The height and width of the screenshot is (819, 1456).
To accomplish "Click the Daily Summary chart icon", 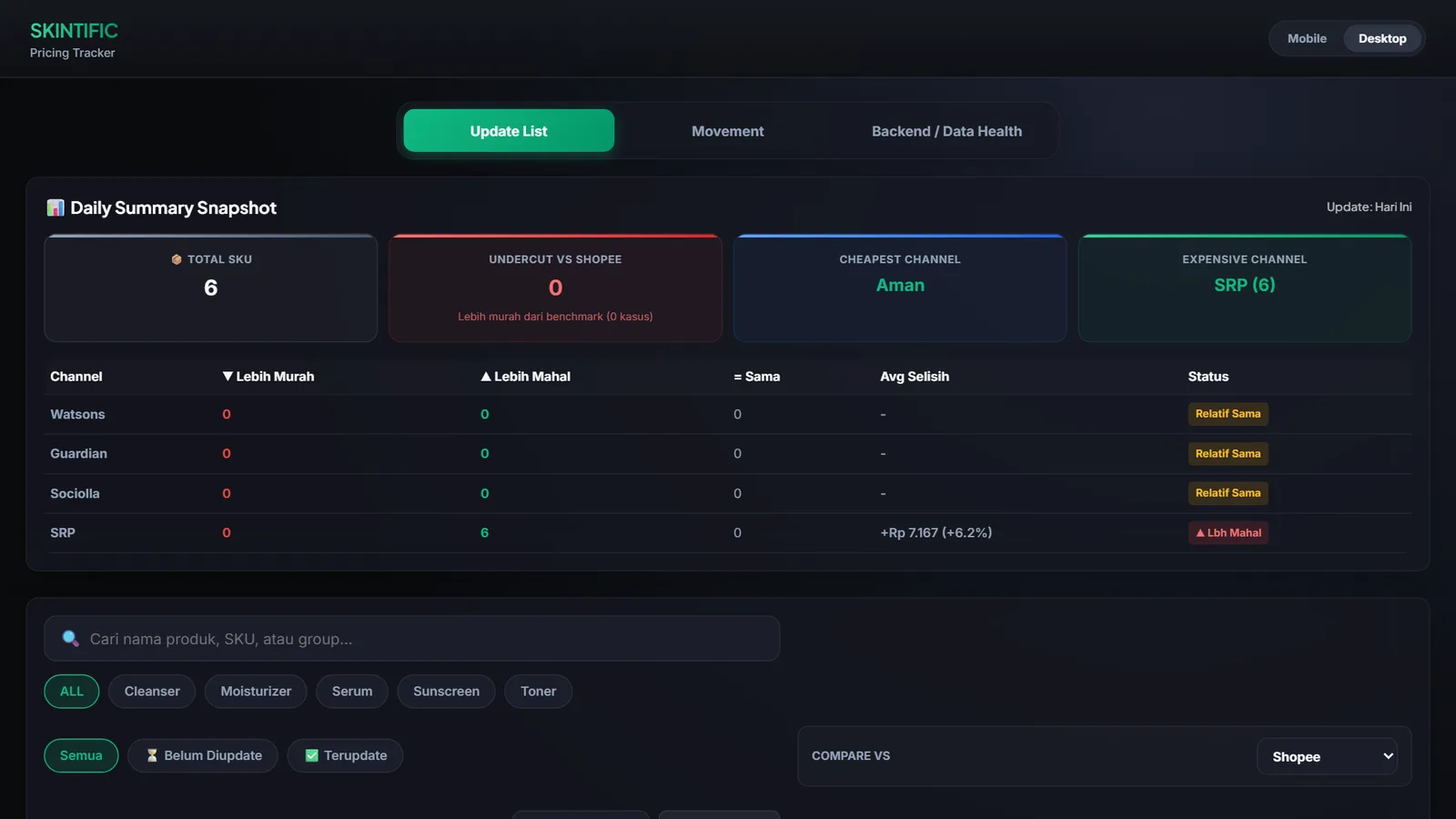I will pyautogui.click(x=56, y=207).
